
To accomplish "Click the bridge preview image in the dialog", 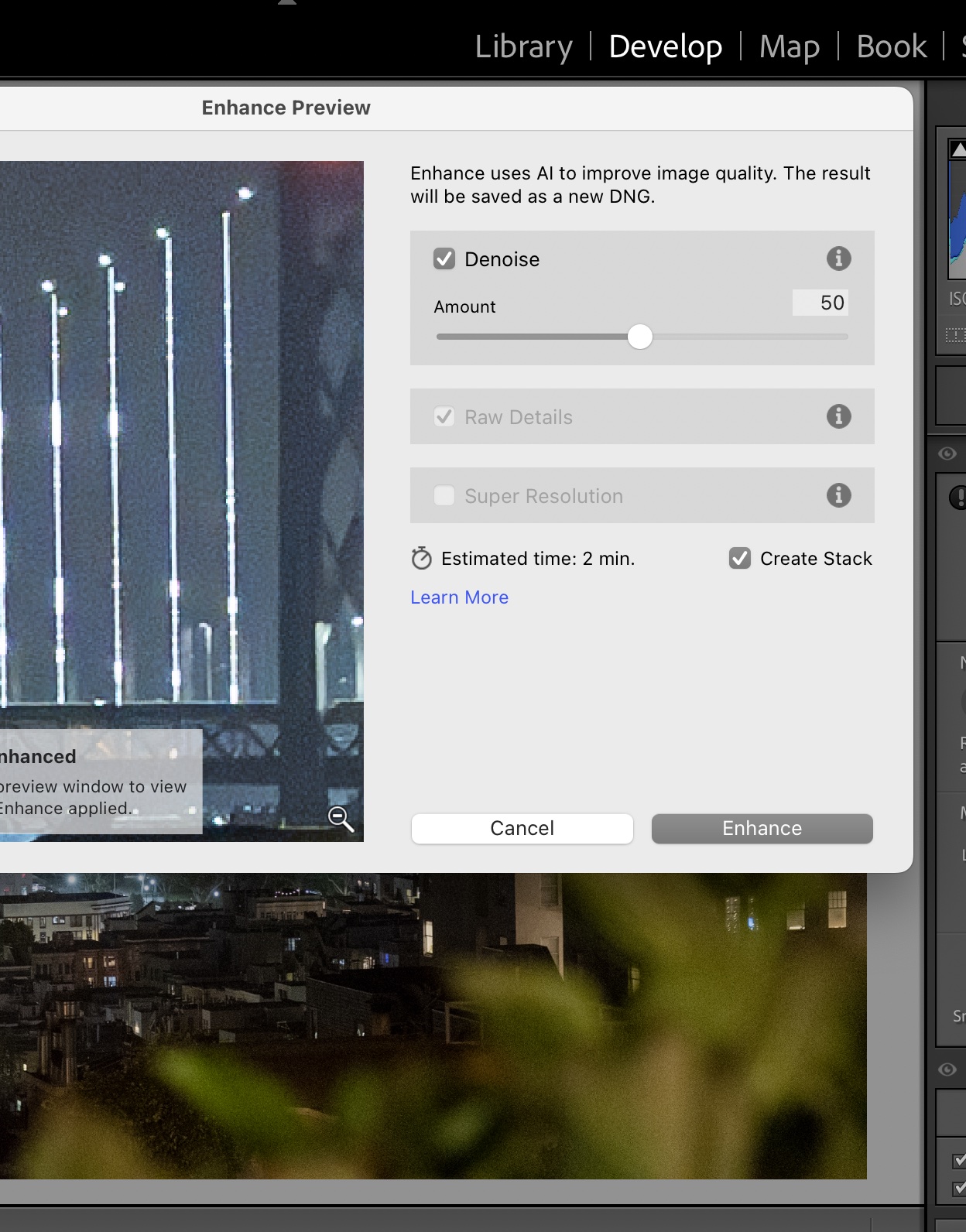I will pos(182,501).
